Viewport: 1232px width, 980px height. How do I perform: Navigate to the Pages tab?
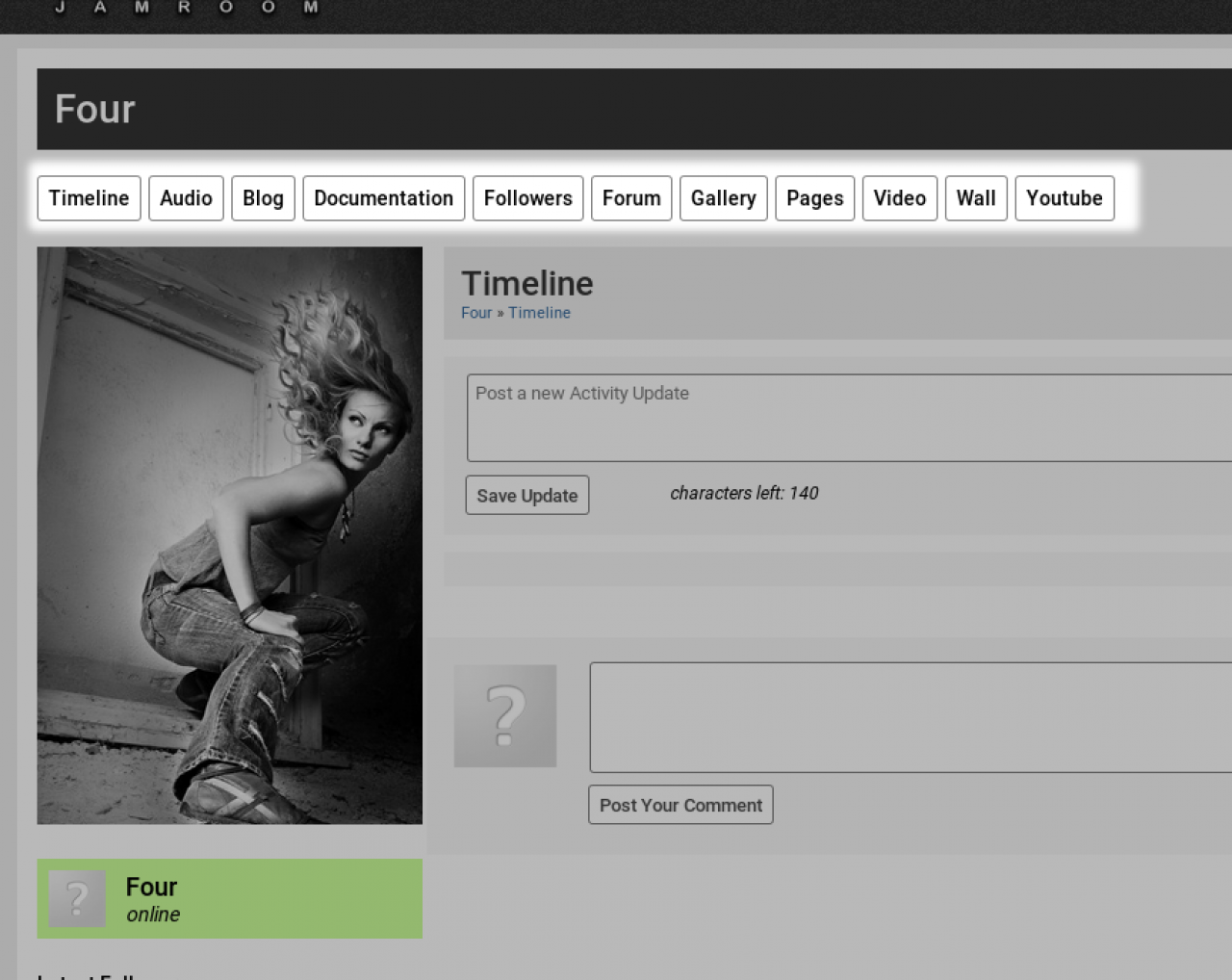click(x=814, y=198)
